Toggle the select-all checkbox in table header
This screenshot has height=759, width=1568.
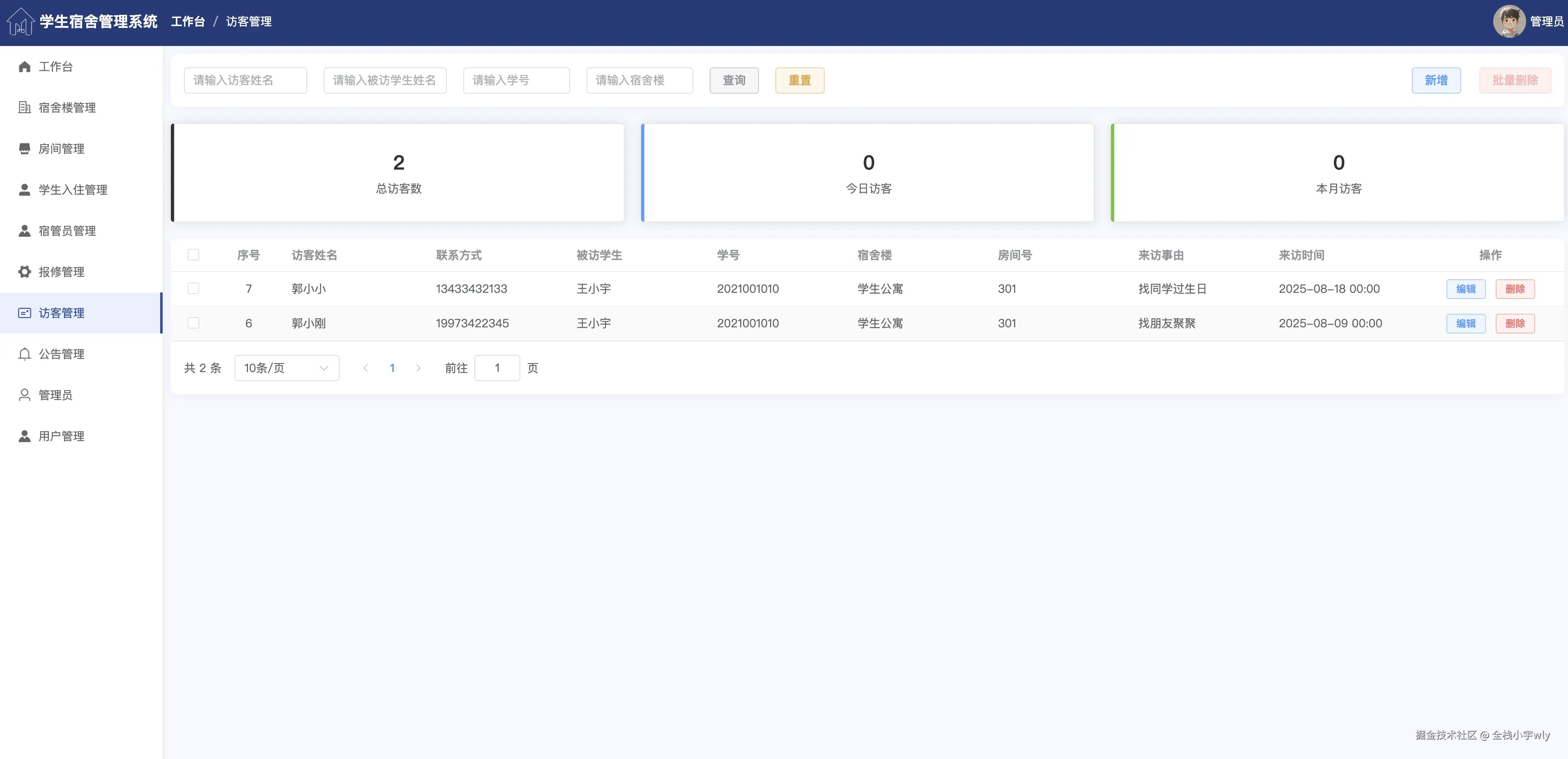(x=193, y=255)
